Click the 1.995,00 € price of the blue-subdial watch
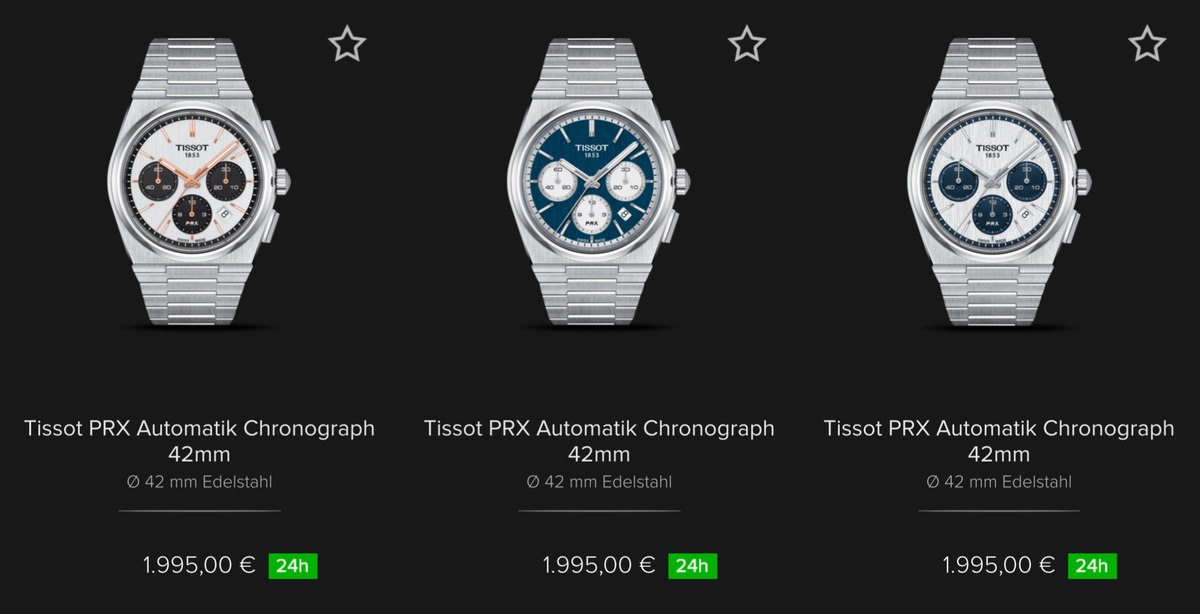1200x614 pixels. coord(999,565)
